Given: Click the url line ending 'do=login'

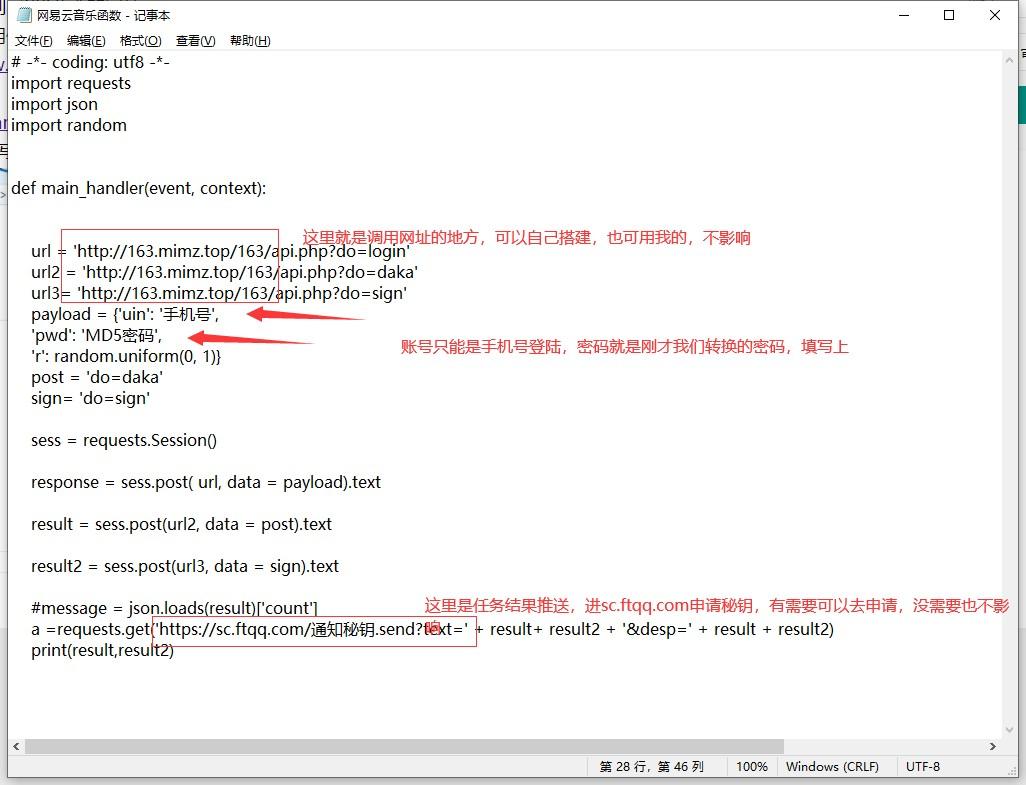Looking at the screenshot, I should (221, 251).
